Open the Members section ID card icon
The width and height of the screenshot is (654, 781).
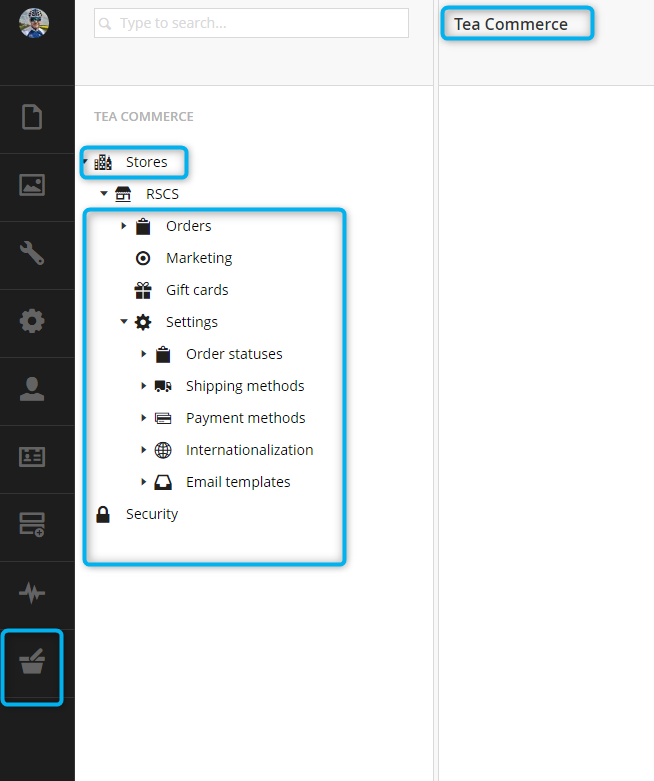32,457
